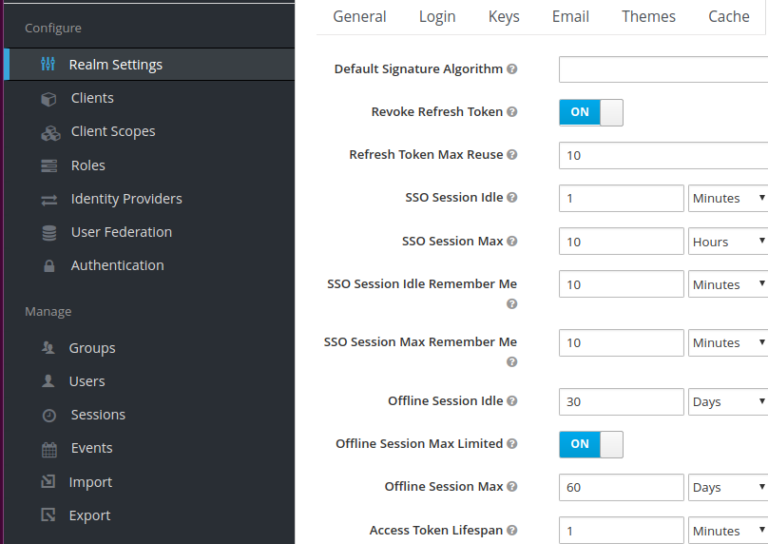The height and width of the screenshot is (544, 768).
Task: Click the Identity Providers arrows icon
Action: click(49, 200)
